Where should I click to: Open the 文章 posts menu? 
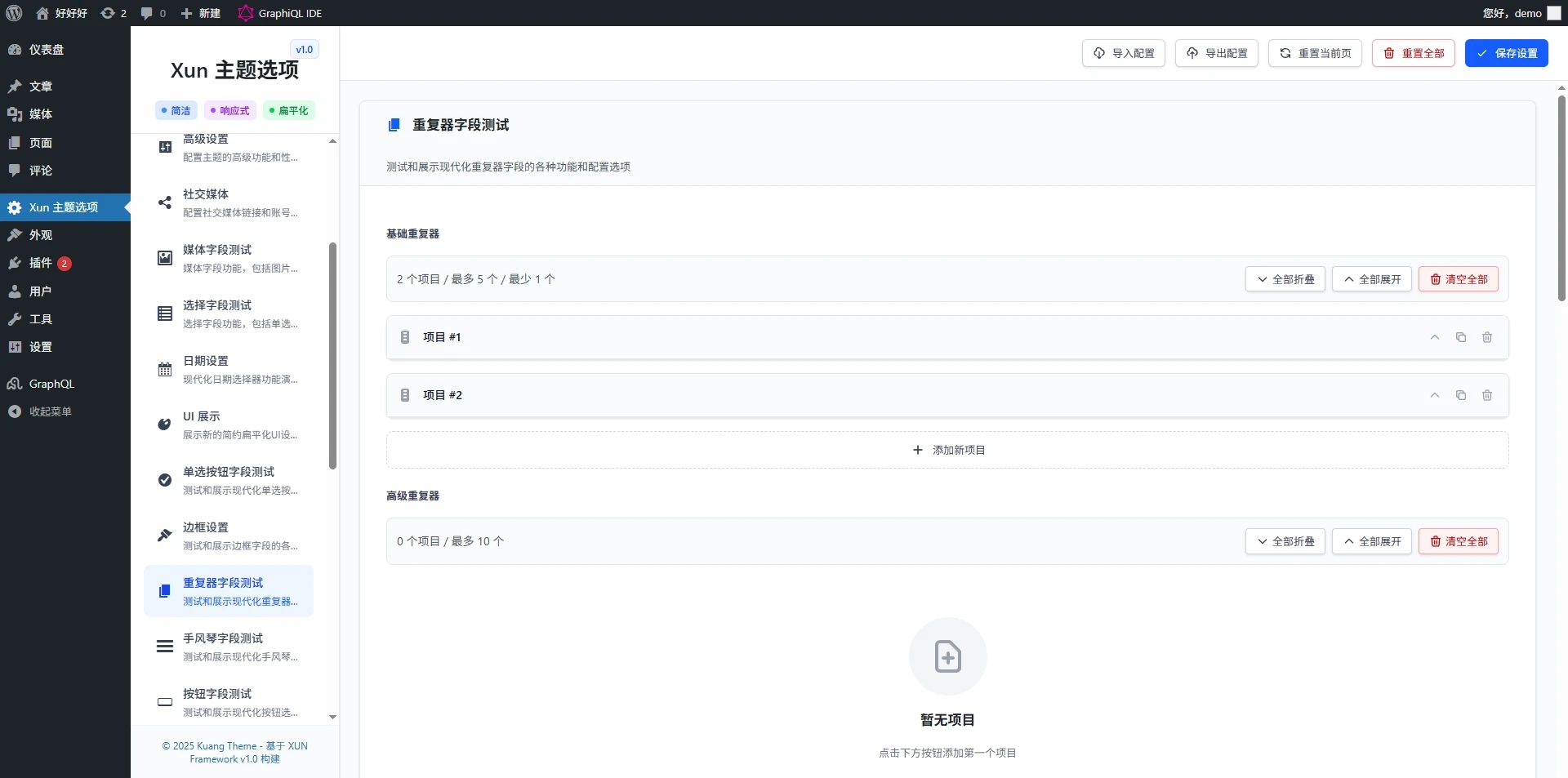[x=65, y=87]
